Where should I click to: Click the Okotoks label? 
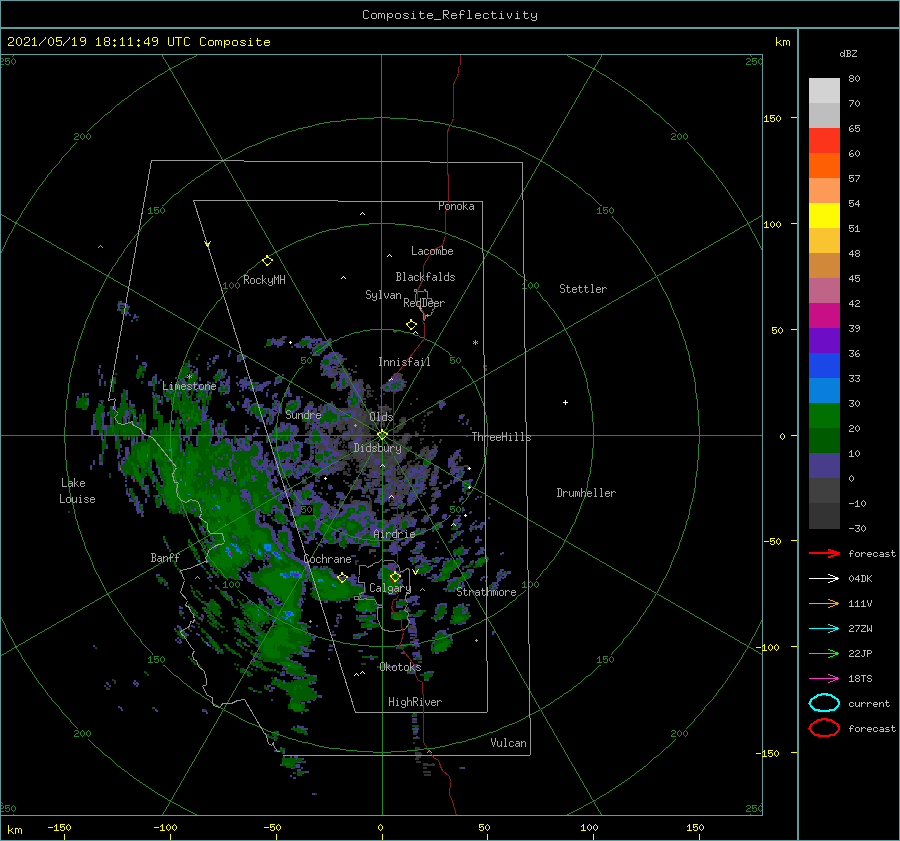(400, 667)
